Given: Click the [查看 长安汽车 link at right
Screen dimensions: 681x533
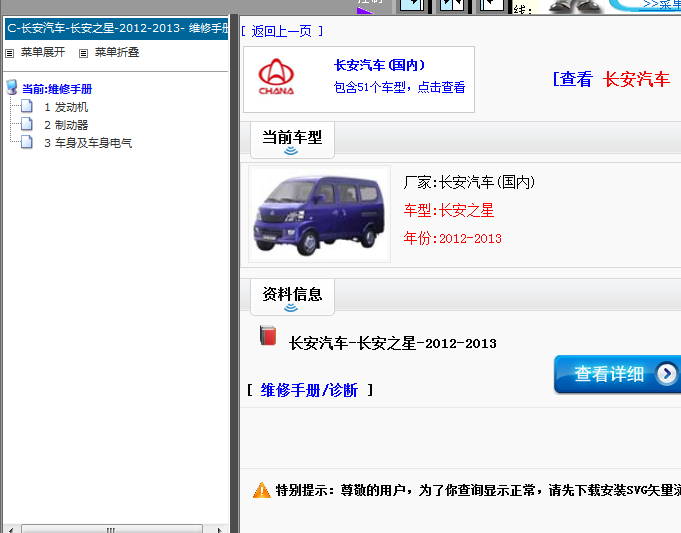Looking at the screenshot, I should pos(612,79).
